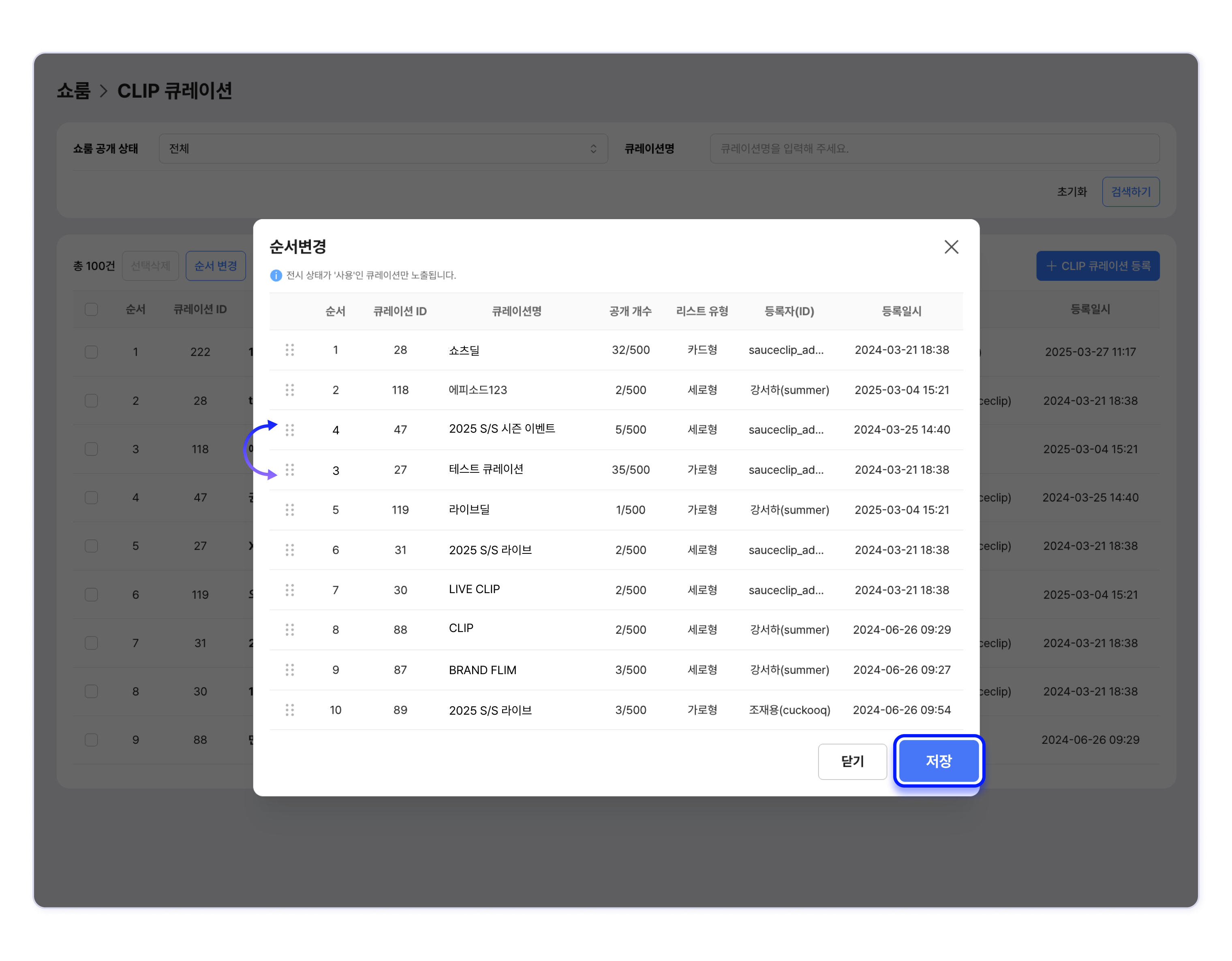Click drag handle for CLIP row

[x=289, y=629]
